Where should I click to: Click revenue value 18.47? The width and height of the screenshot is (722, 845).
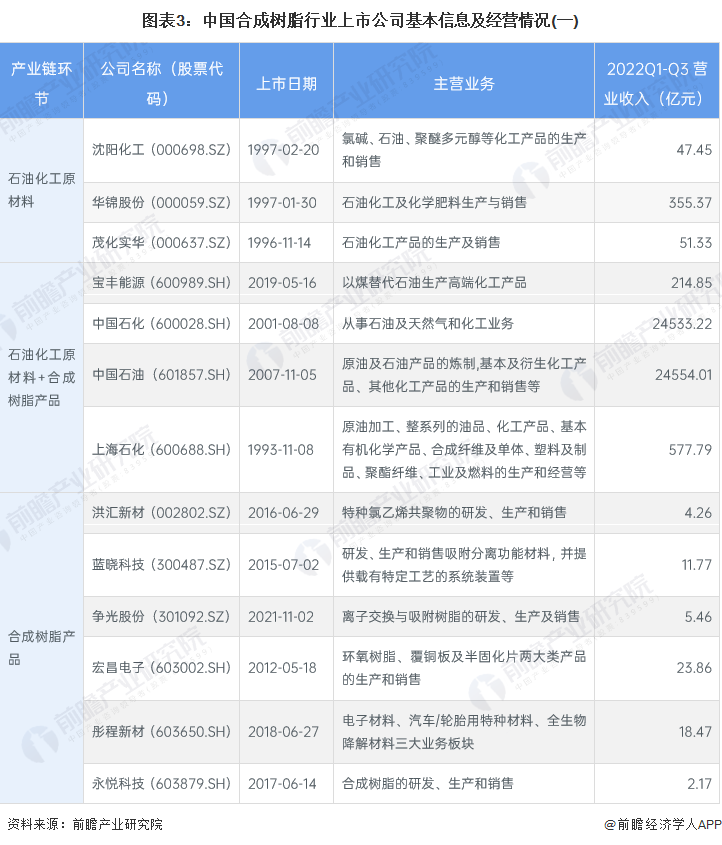(x=695, y=732)
